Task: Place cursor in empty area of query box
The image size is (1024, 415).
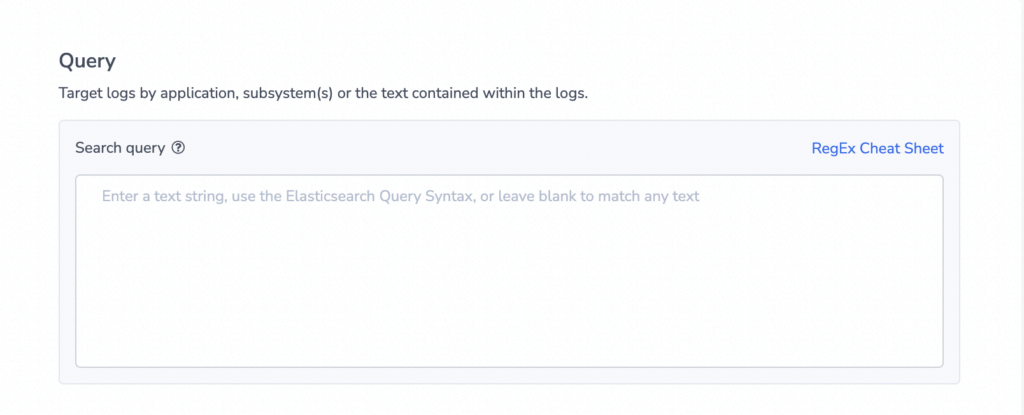Action: 509,288
